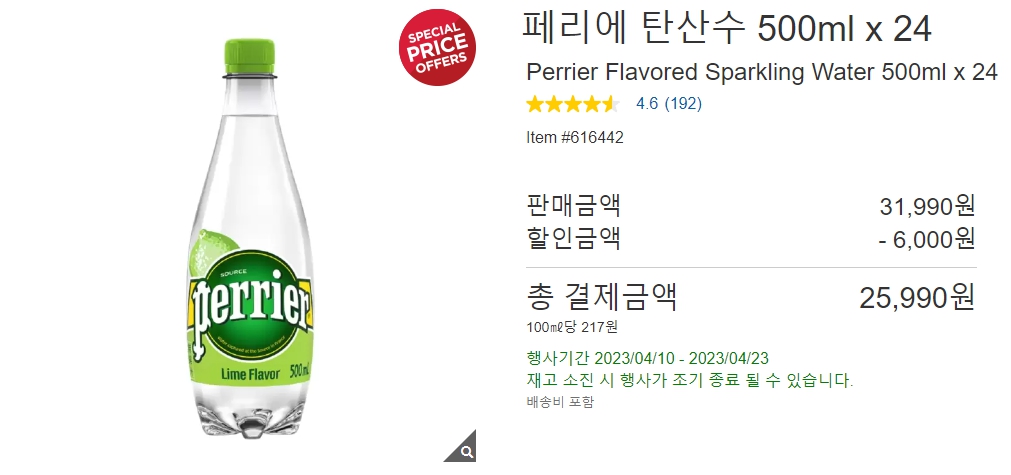Click the 31,990원 selling price

pos(927,207)
